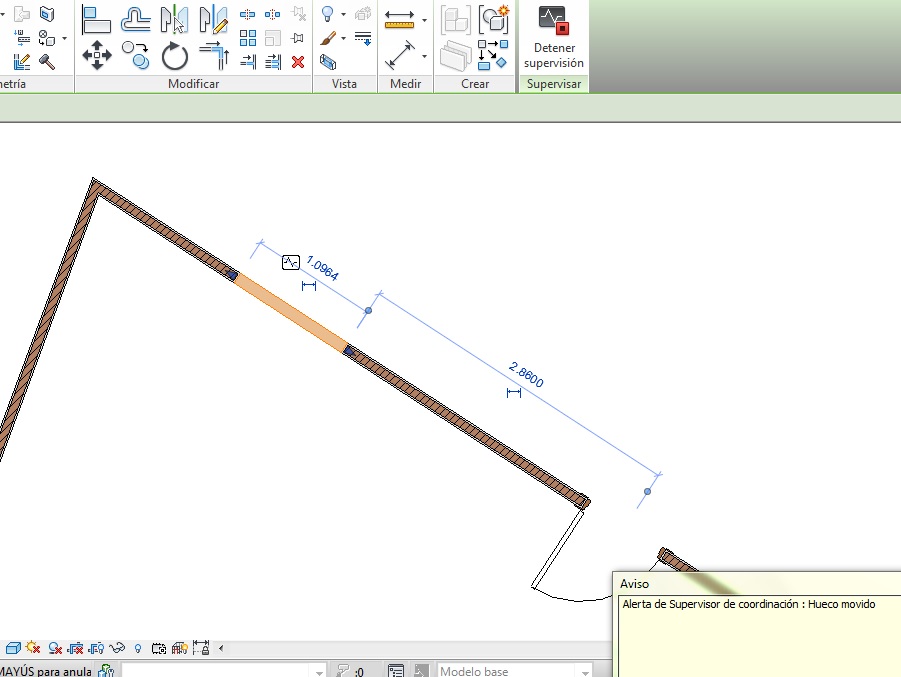Expand the paint brush tool dropdown
This screenshot has width=901, height=677.
click(x=343, y=39)
